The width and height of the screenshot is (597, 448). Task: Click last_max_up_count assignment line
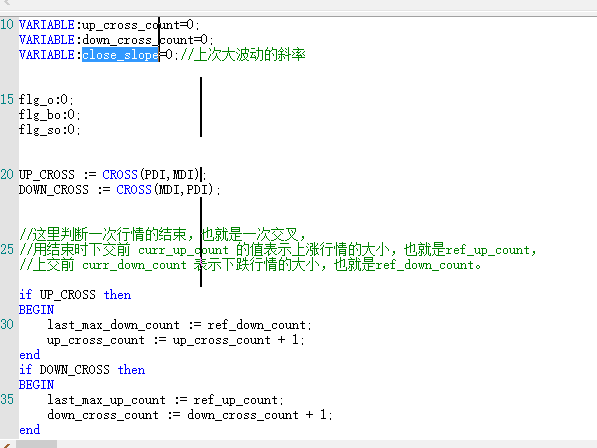point(165,400)
